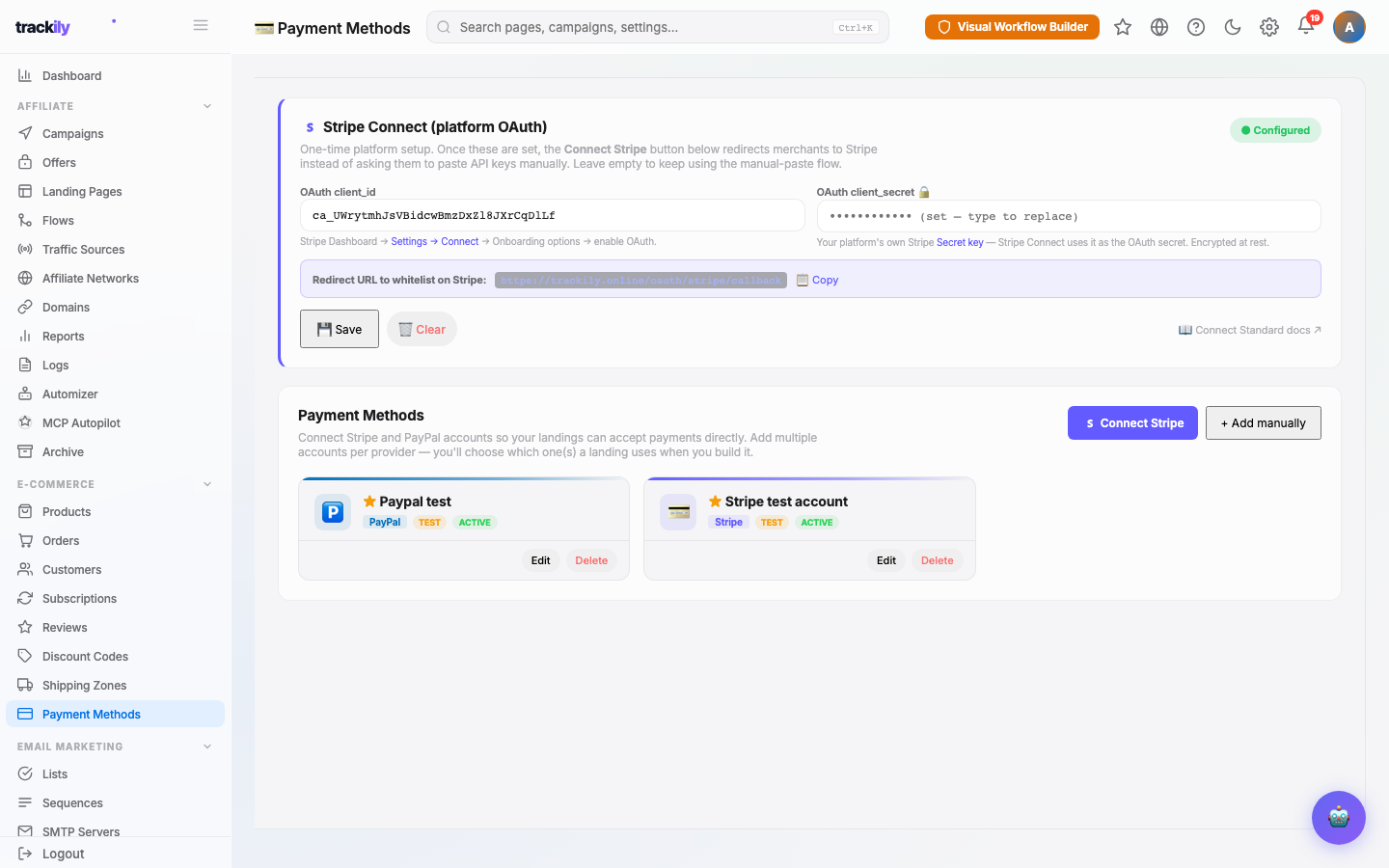Click the Automizer sidebar icon

click(x=25, y=393)
